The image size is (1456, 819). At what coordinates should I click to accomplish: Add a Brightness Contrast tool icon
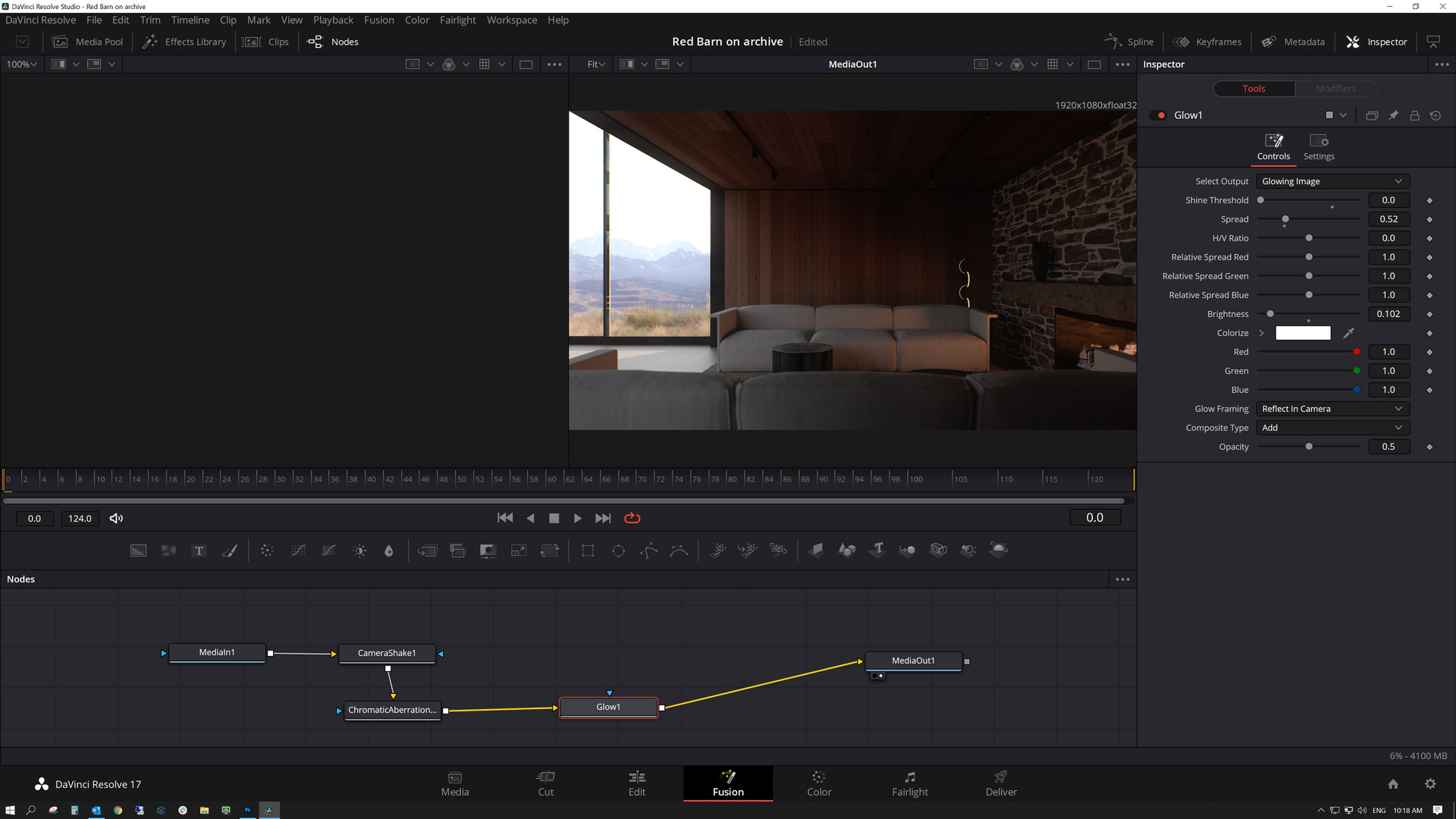tap(359, 551)
